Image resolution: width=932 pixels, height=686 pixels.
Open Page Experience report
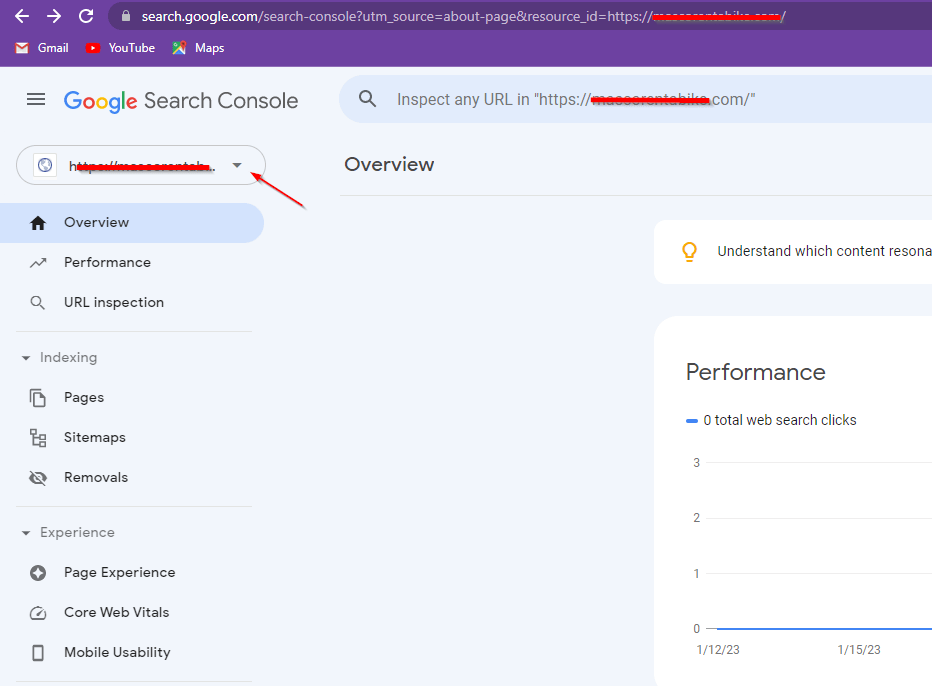click(119, 572)
